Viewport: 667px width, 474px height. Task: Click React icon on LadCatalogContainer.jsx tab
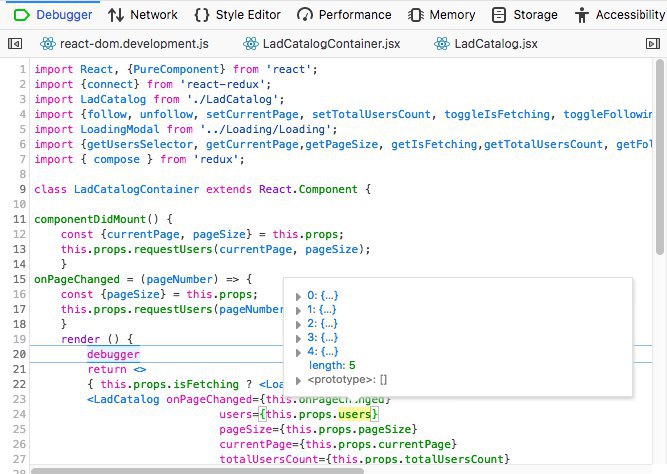[x=251, y=43]
